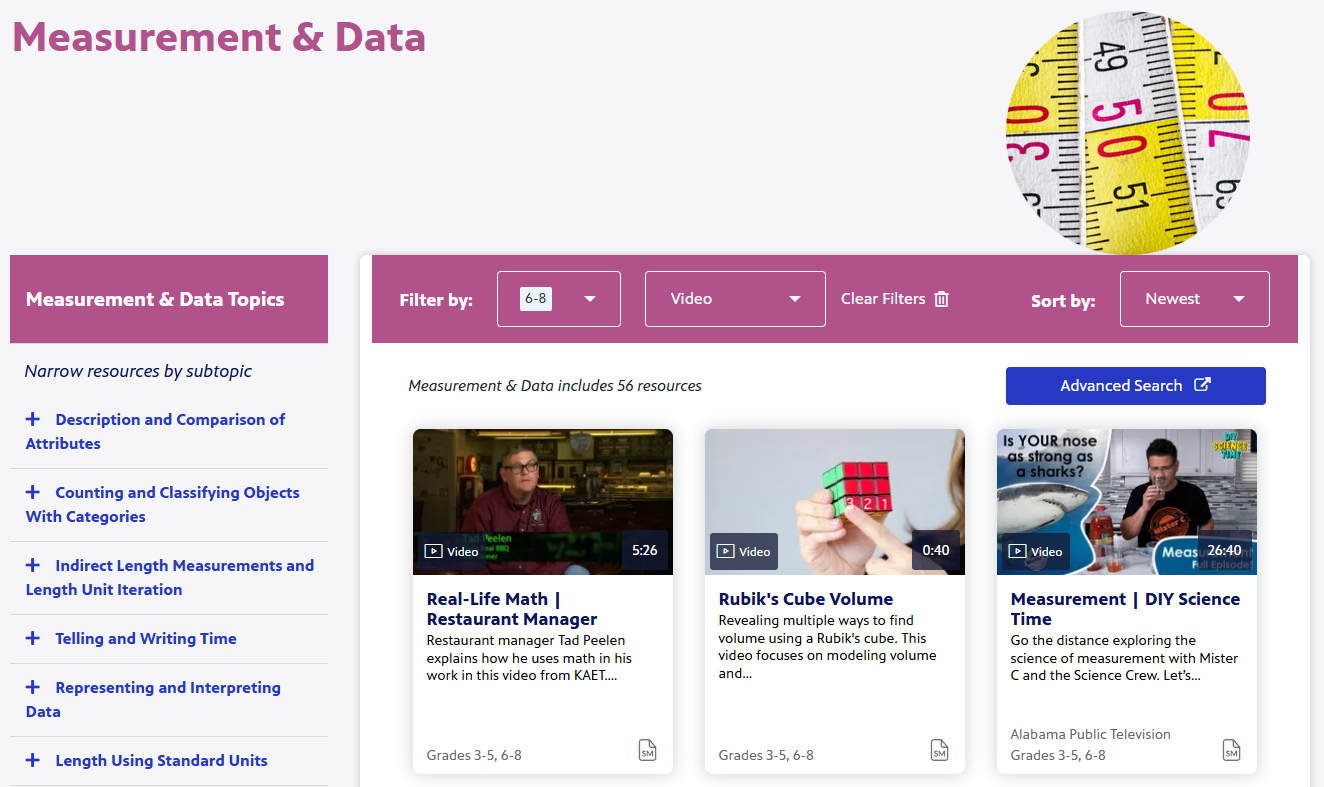1324x787 pixels.
Task: Click Grades 3-5, 6-8 on Restaurant Manager card
Action: pos(474,755)
